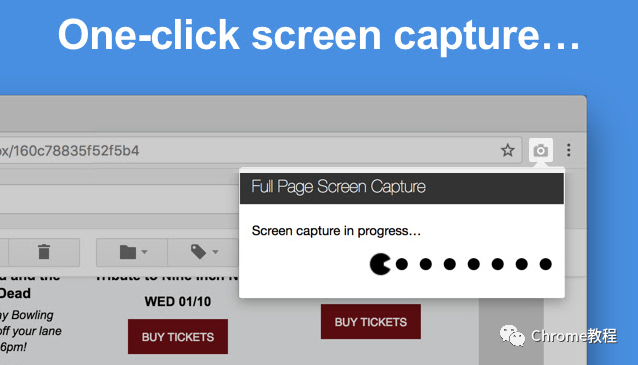638x365 pixels.
Task: Expand the label tag dropdown arrow
Action: point(215,252)
